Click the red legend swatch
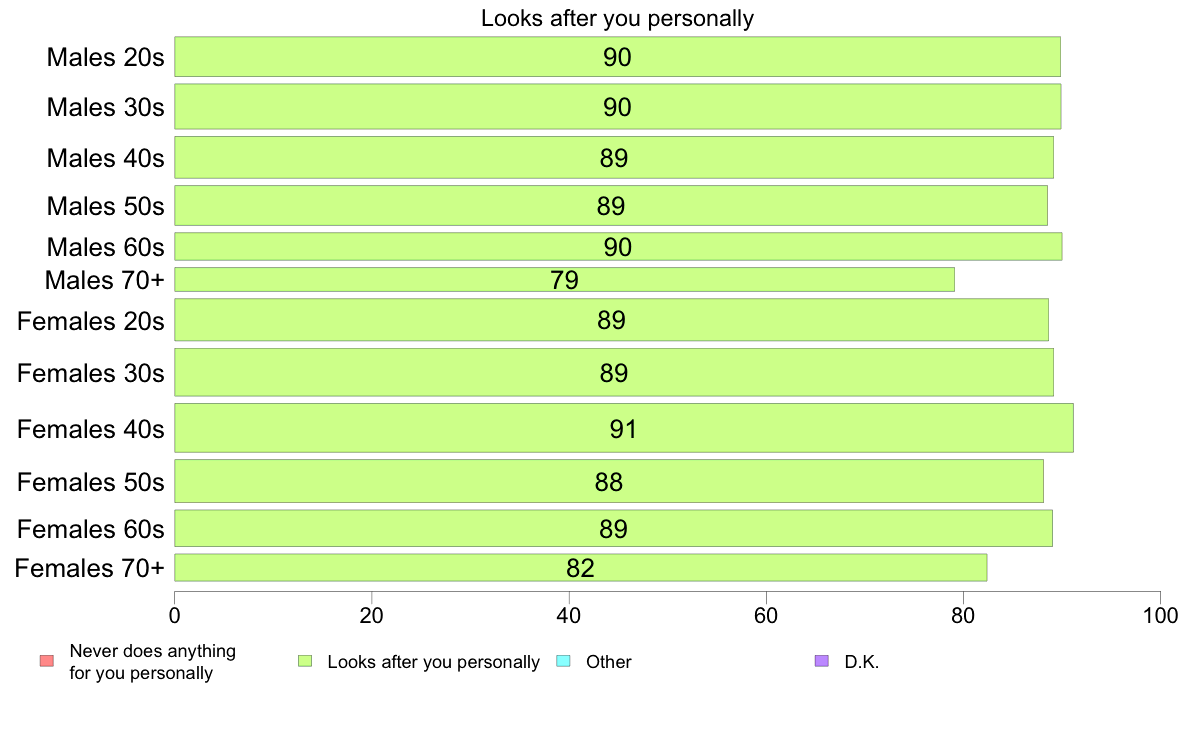The width and height of the screenshot is (1188, 736). [x=47, y=661]
